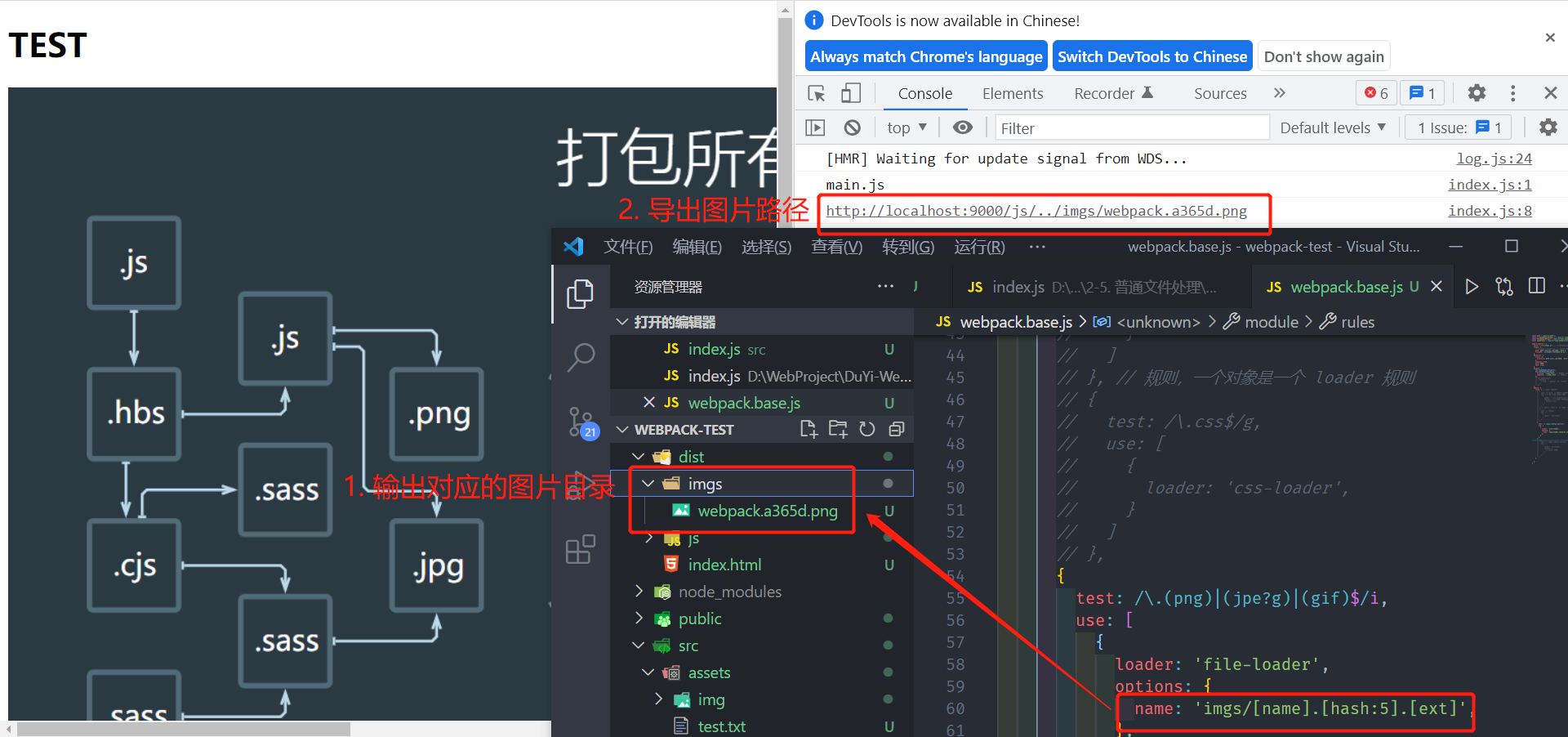Click the 1 Issue indicator
This screenshot has height=737, width=1568.
tap(1459, 127)
